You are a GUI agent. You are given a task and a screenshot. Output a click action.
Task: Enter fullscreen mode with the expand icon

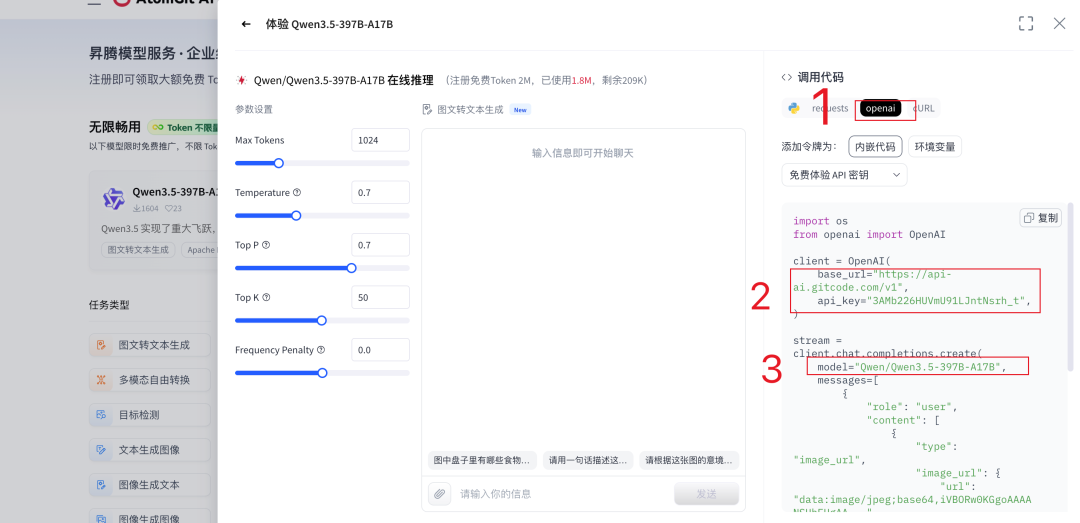(x=1026, y=23)
